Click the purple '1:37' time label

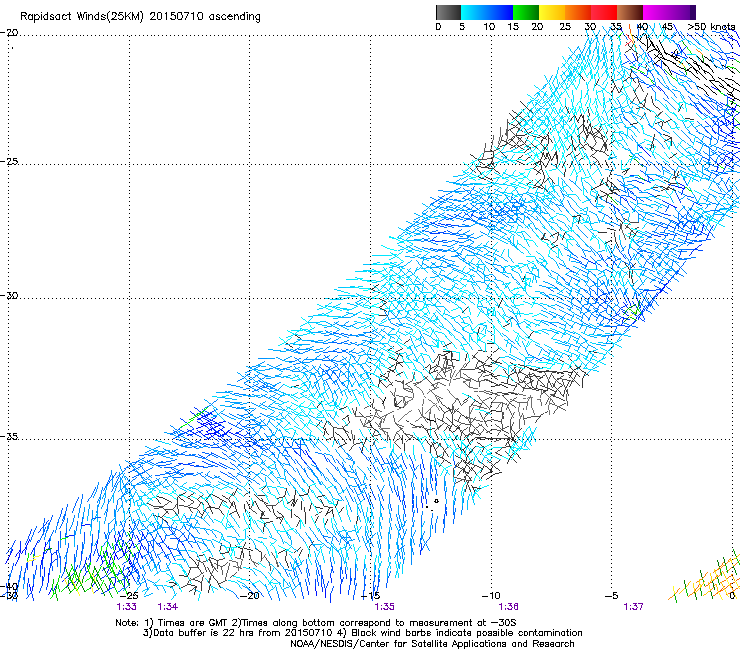633,607
